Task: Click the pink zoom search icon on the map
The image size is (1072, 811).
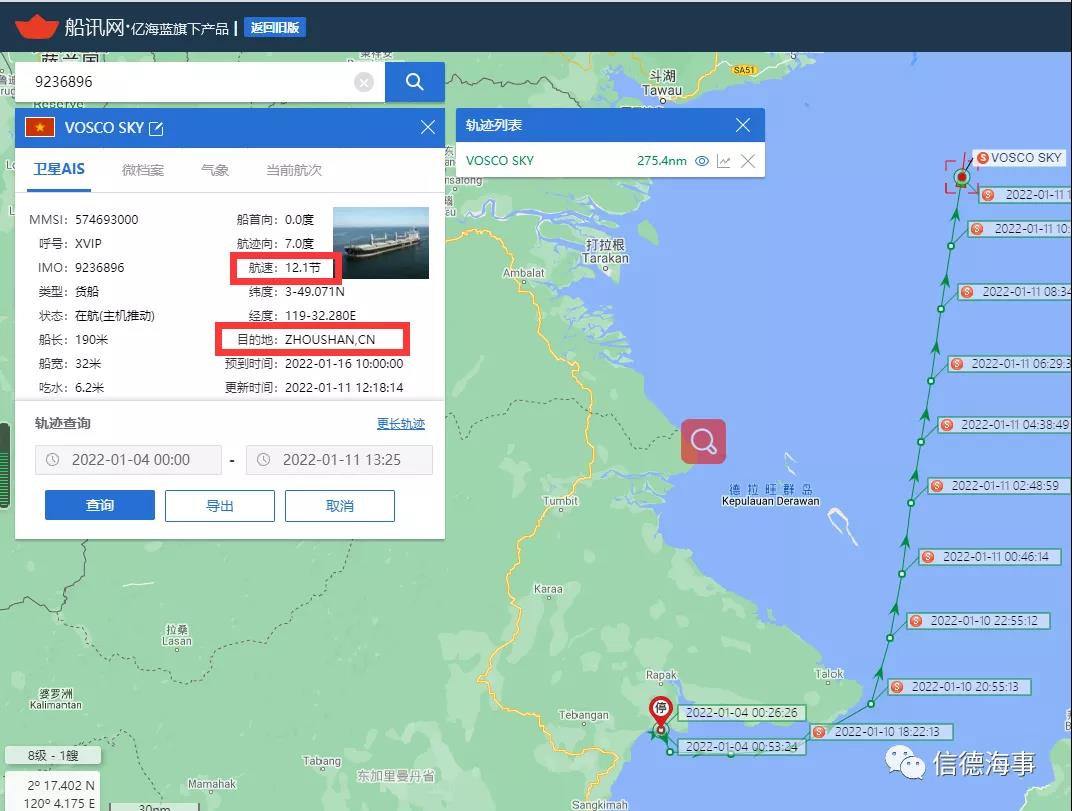Action: coord(703,440)
